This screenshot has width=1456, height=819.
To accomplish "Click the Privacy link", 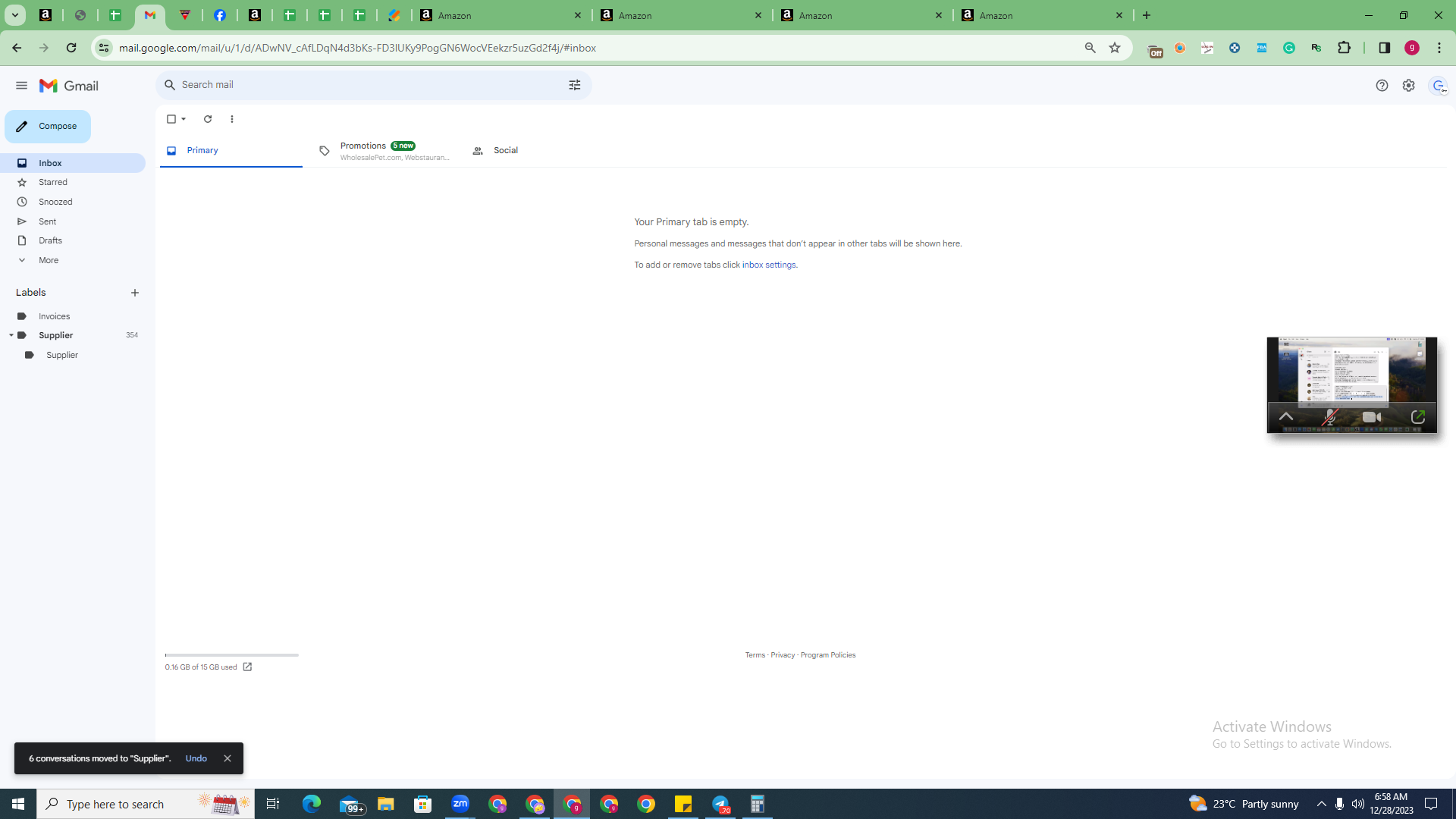I will point(783,655).
